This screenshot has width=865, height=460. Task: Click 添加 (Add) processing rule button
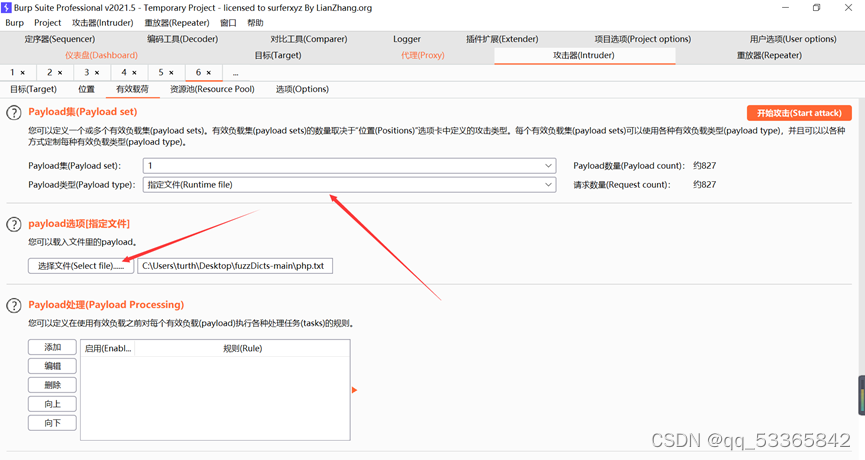click(52, 347)
